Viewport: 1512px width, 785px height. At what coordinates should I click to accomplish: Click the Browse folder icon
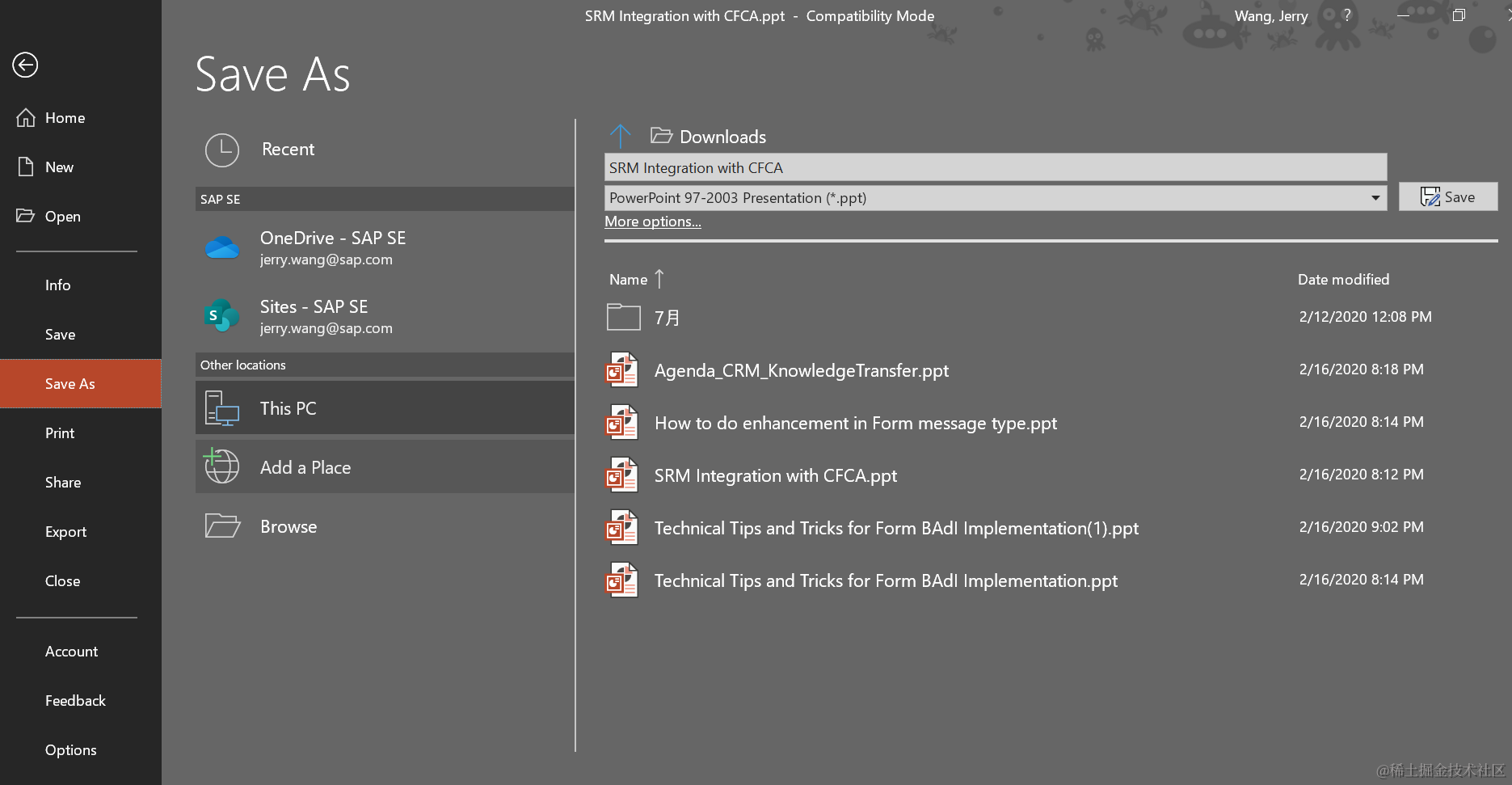[222, 526]
